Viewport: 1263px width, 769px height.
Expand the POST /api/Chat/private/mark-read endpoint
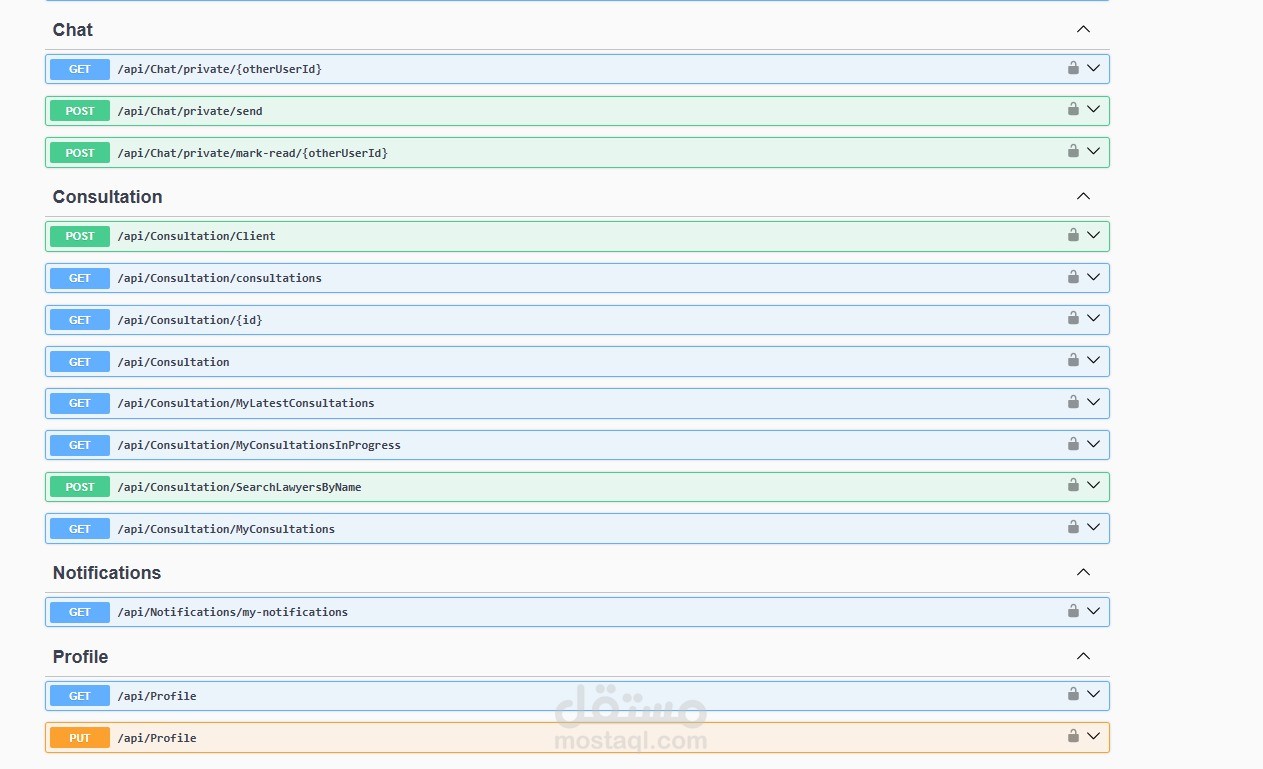tap(1093, 152)
